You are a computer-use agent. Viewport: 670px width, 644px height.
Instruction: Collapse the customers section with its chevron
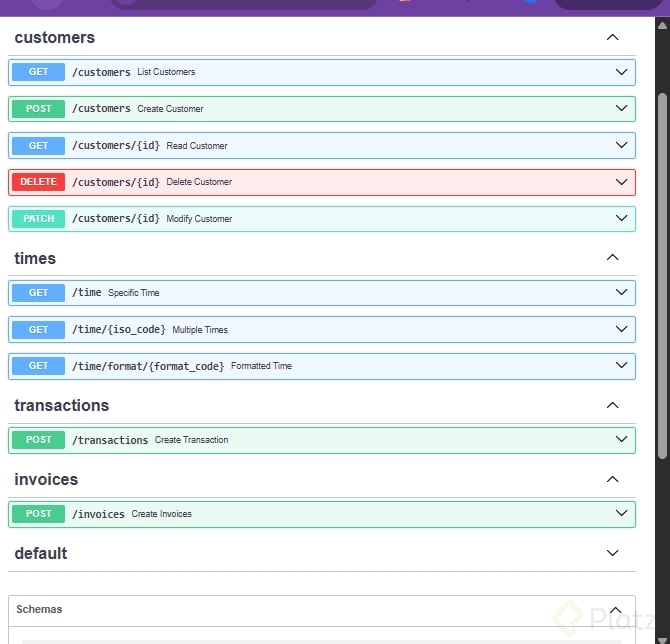pos(613,38)
